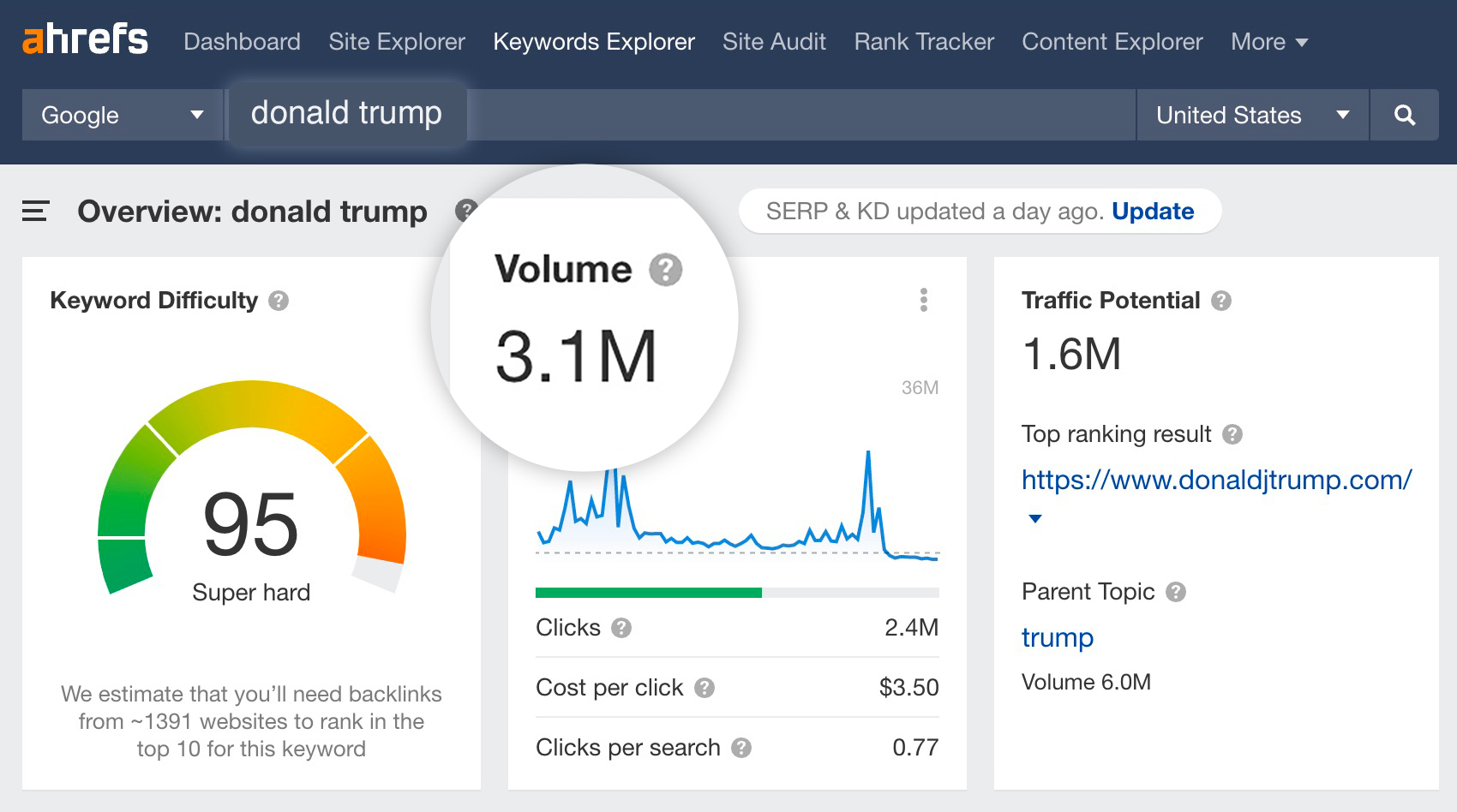Switch to Site Explorer

pyautogui.click(x=396, y=41)
